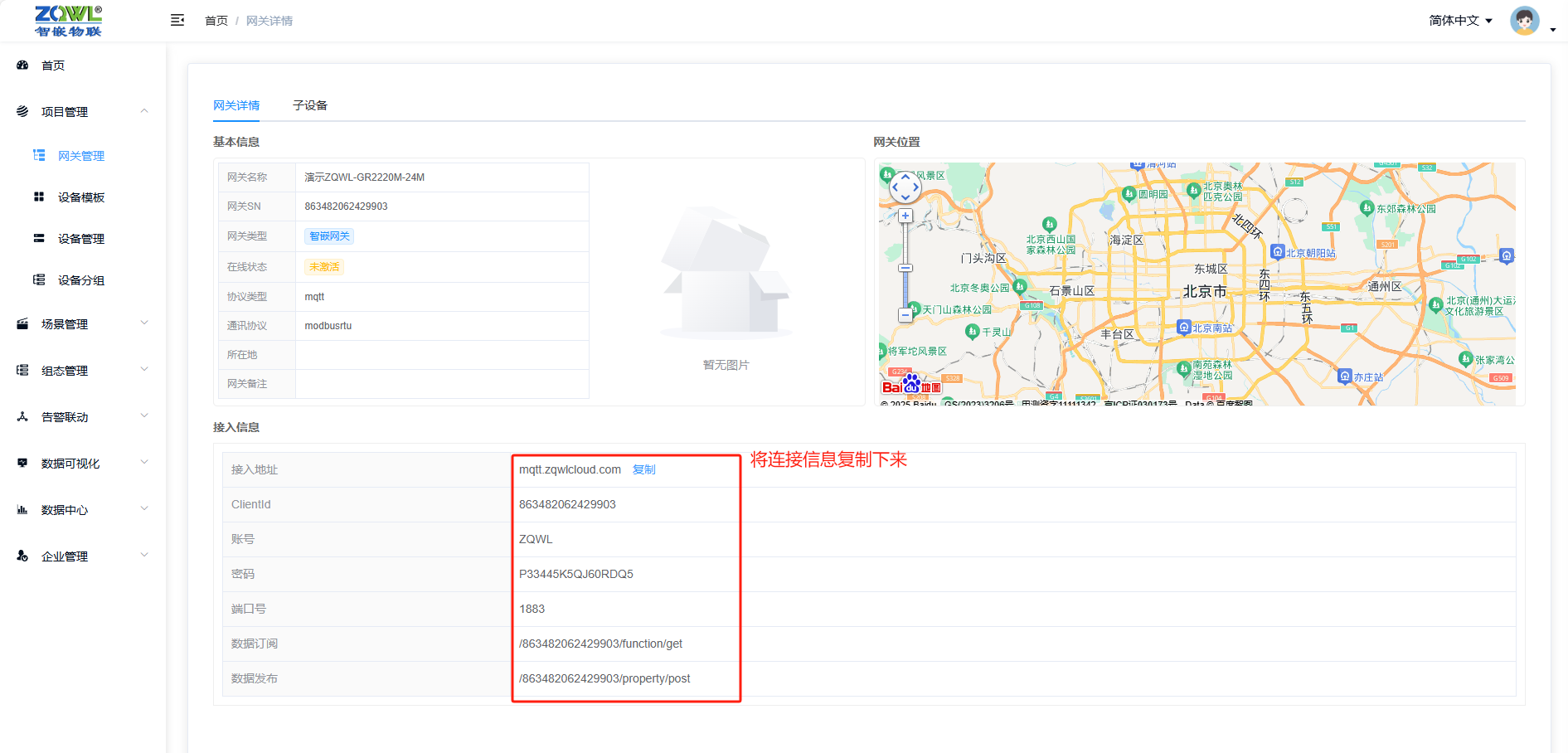Viewport: 1568px width, 753px height.
Task: Collapse the 项目管理 menu chevron
Action: pyautogui.click(x=144, y=111)
